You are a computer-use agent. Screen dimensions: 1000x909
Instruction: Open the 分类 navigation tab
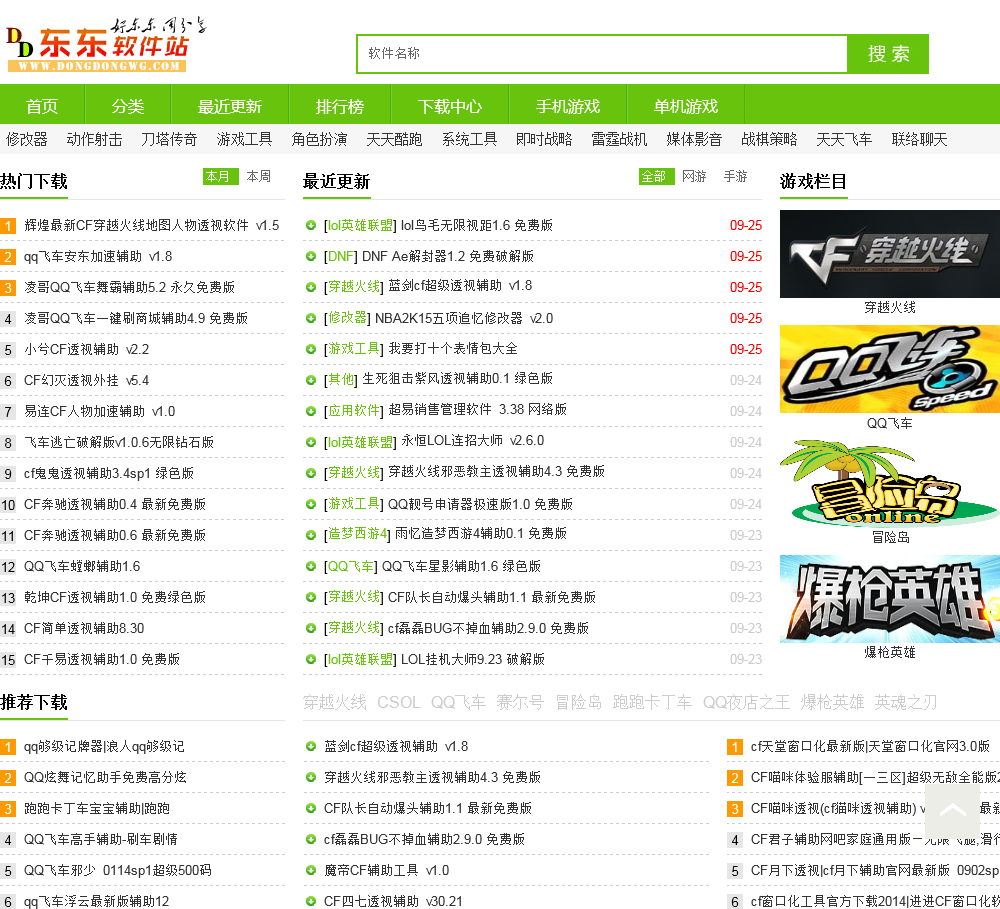click(128, 106)
